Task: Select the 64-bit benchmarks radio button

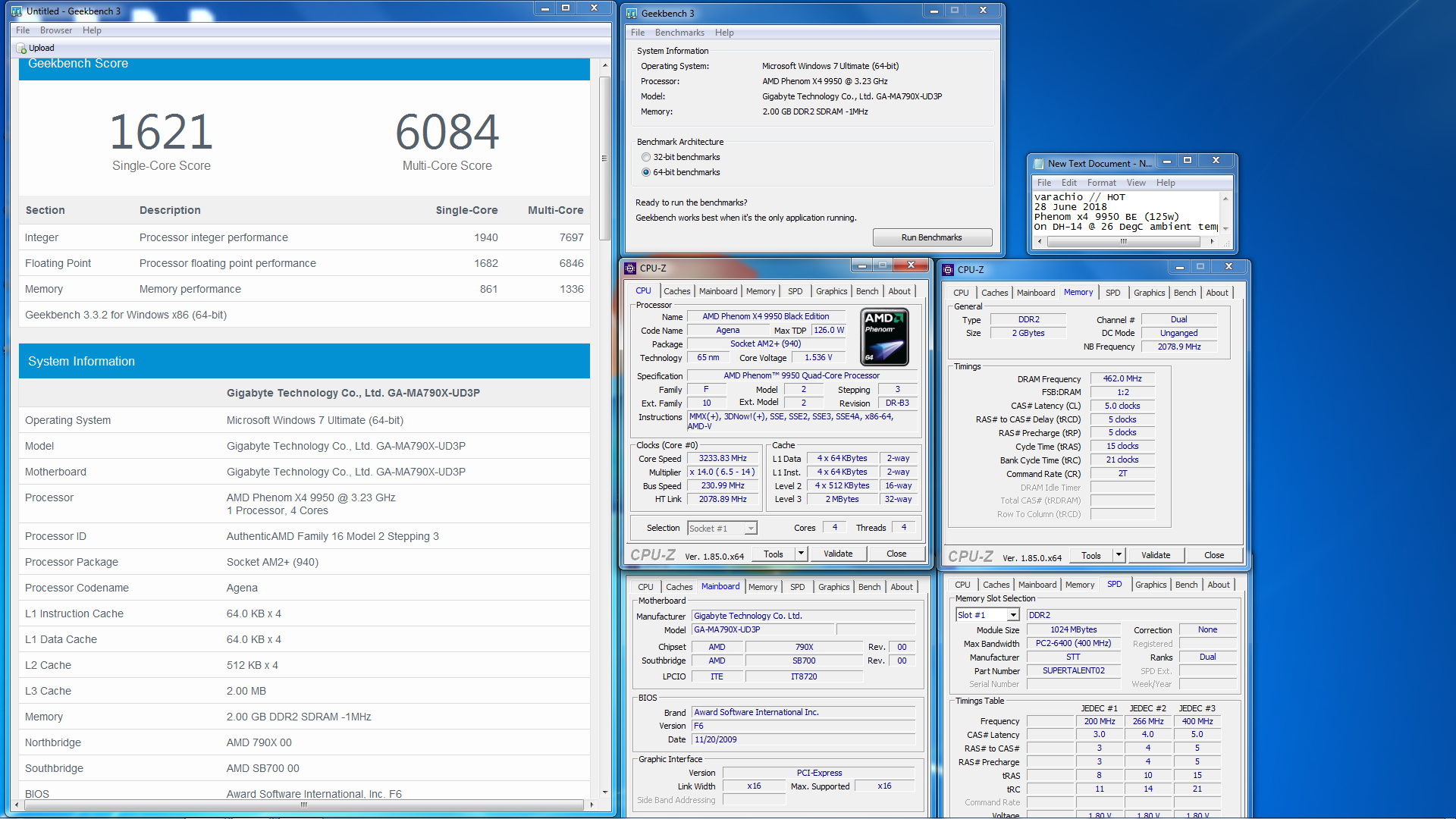Action: click(646, 173)
